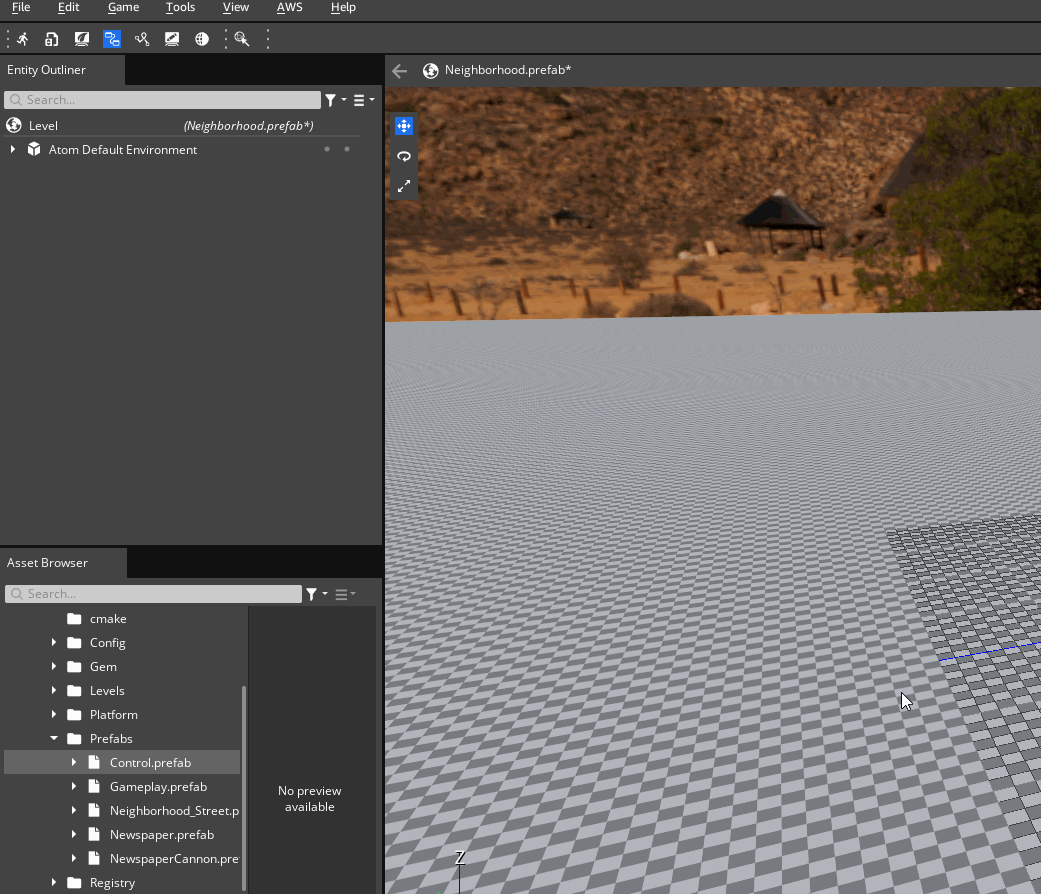
Task: Open the AWS menu
Action: [289, 7]
